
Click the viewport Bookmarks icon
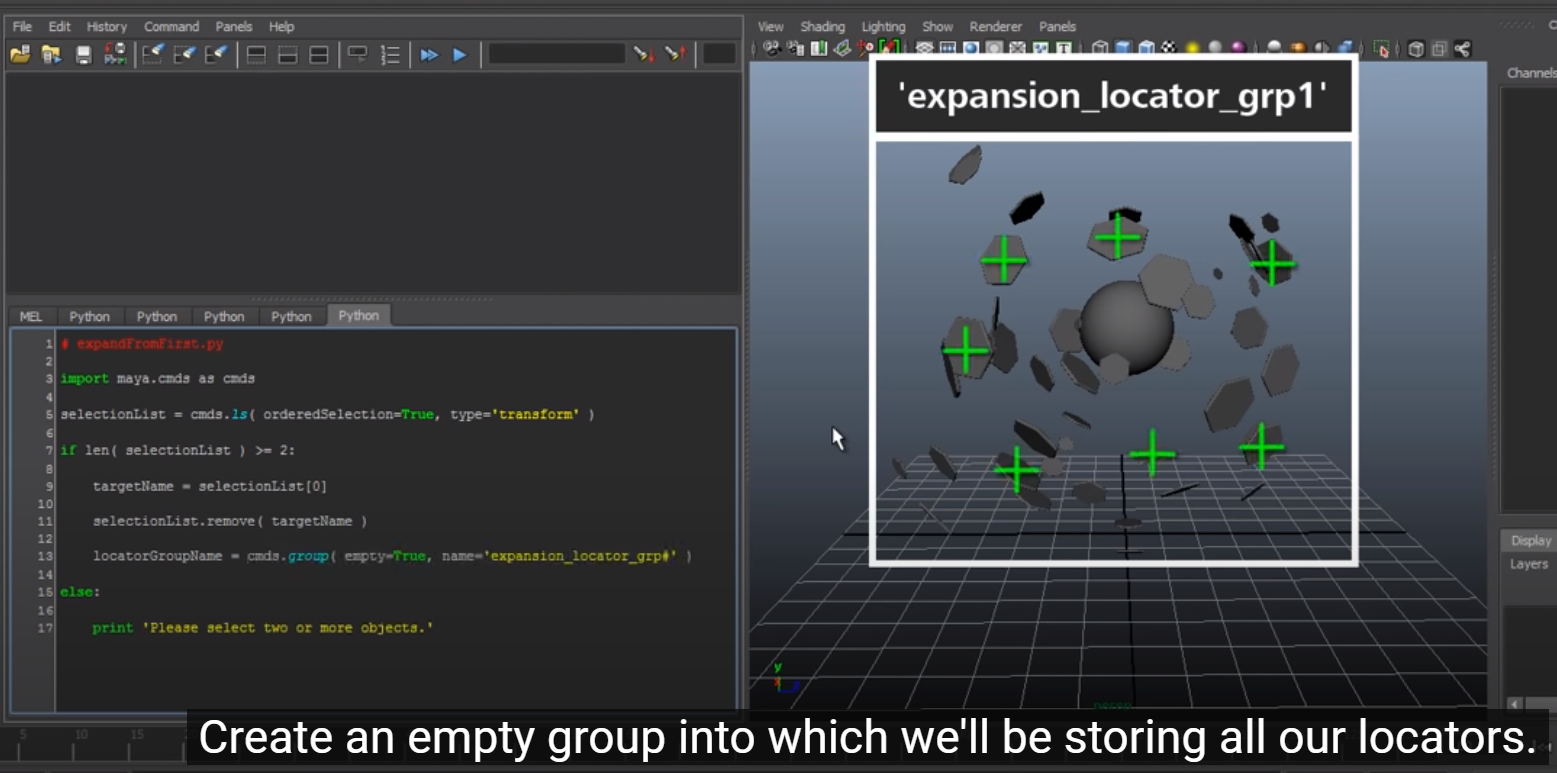click(819, 48)
